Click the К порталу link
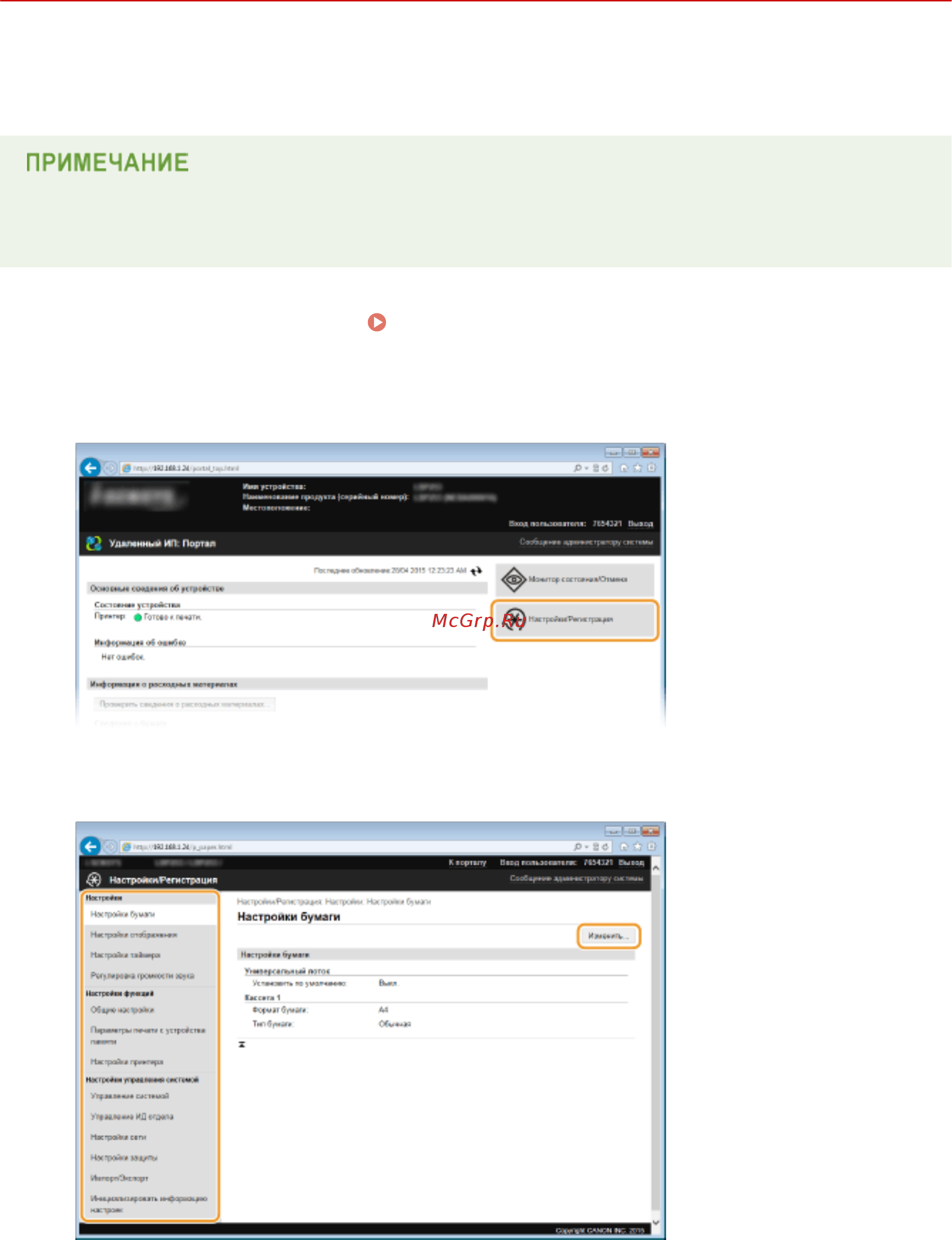The height and width of the screenshot is (1240, 952). point(467,862)
